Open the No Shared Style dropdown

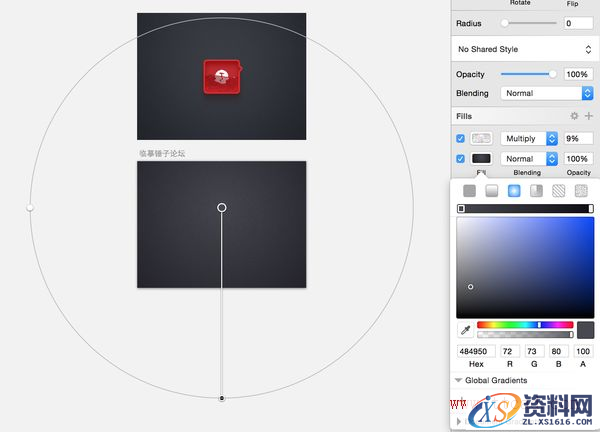tap(524, 49)
